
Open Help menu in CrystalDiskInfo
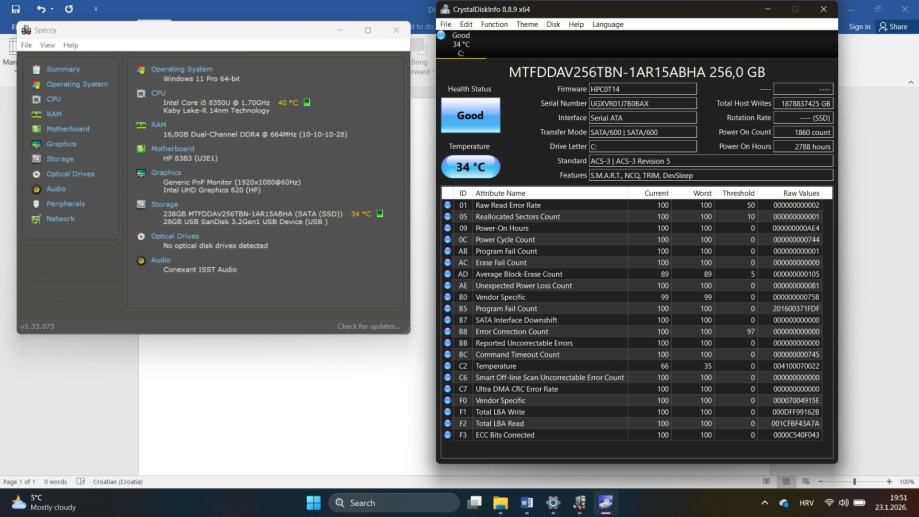[576, 24]
